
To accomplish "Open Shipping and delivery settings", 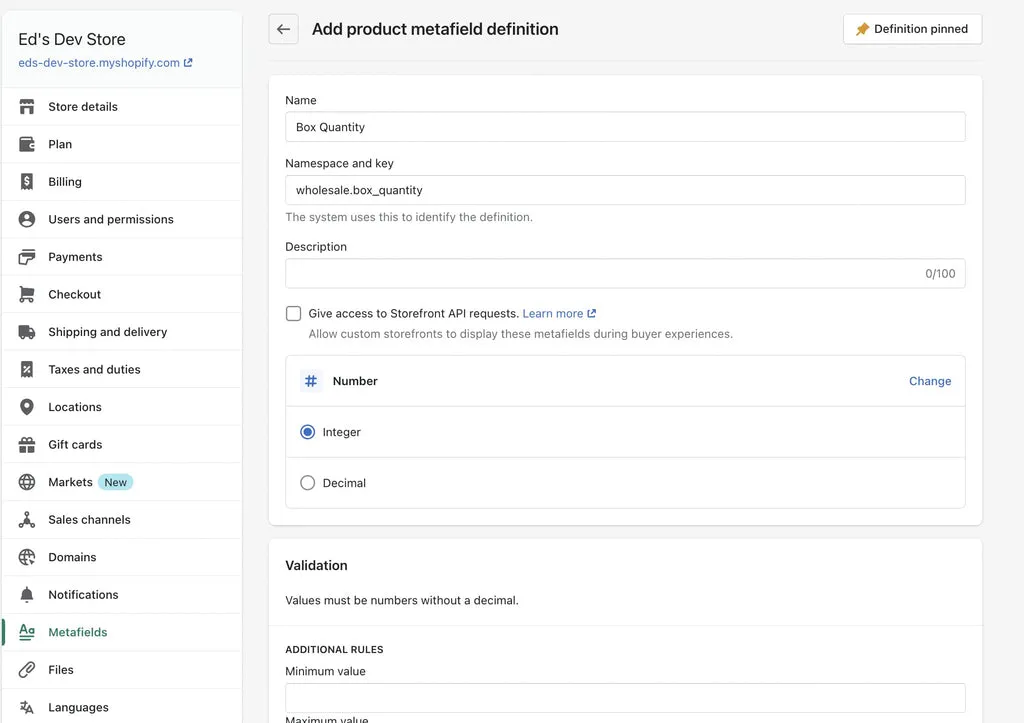I will coord(122,332).
